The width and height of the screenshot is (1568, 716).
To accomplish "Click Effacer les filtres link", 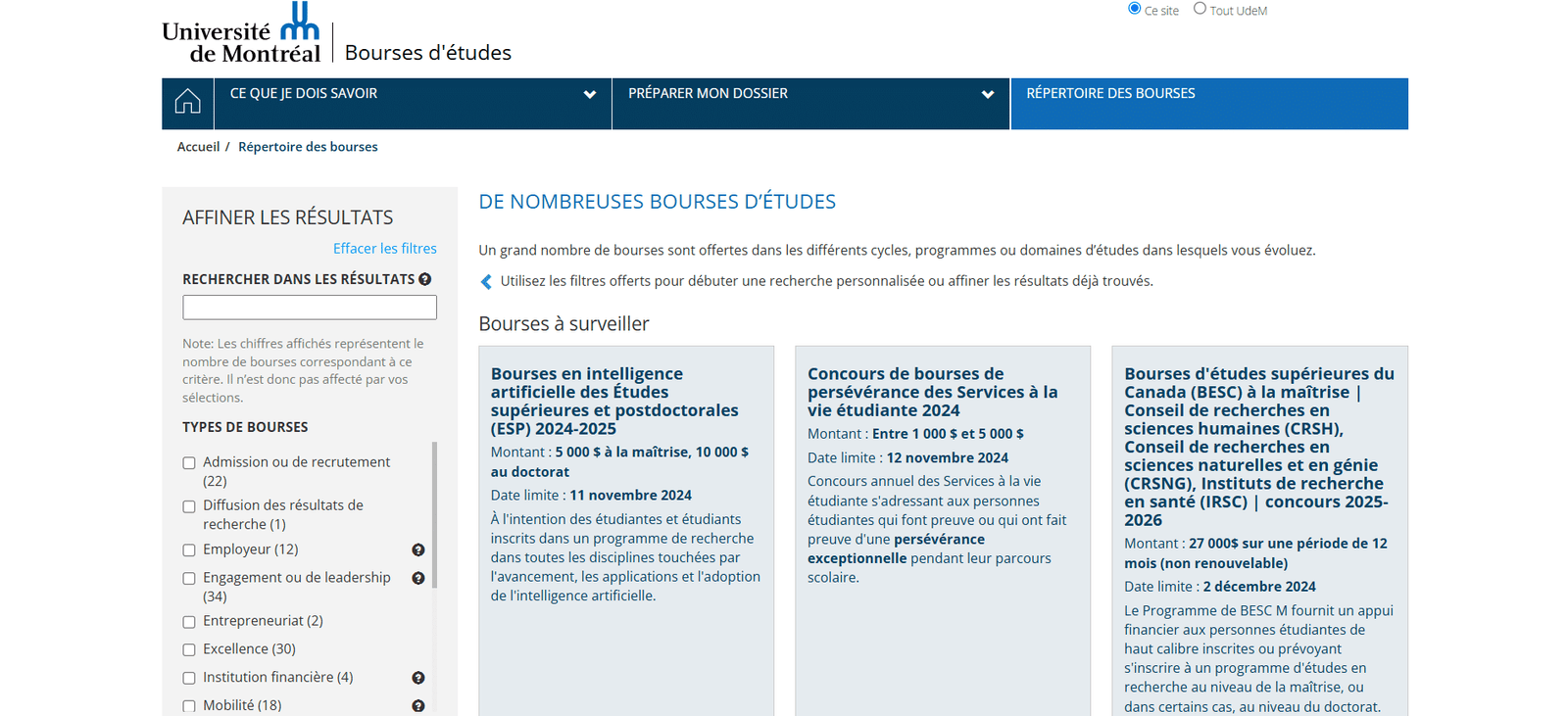I will [x=385, y=249].
